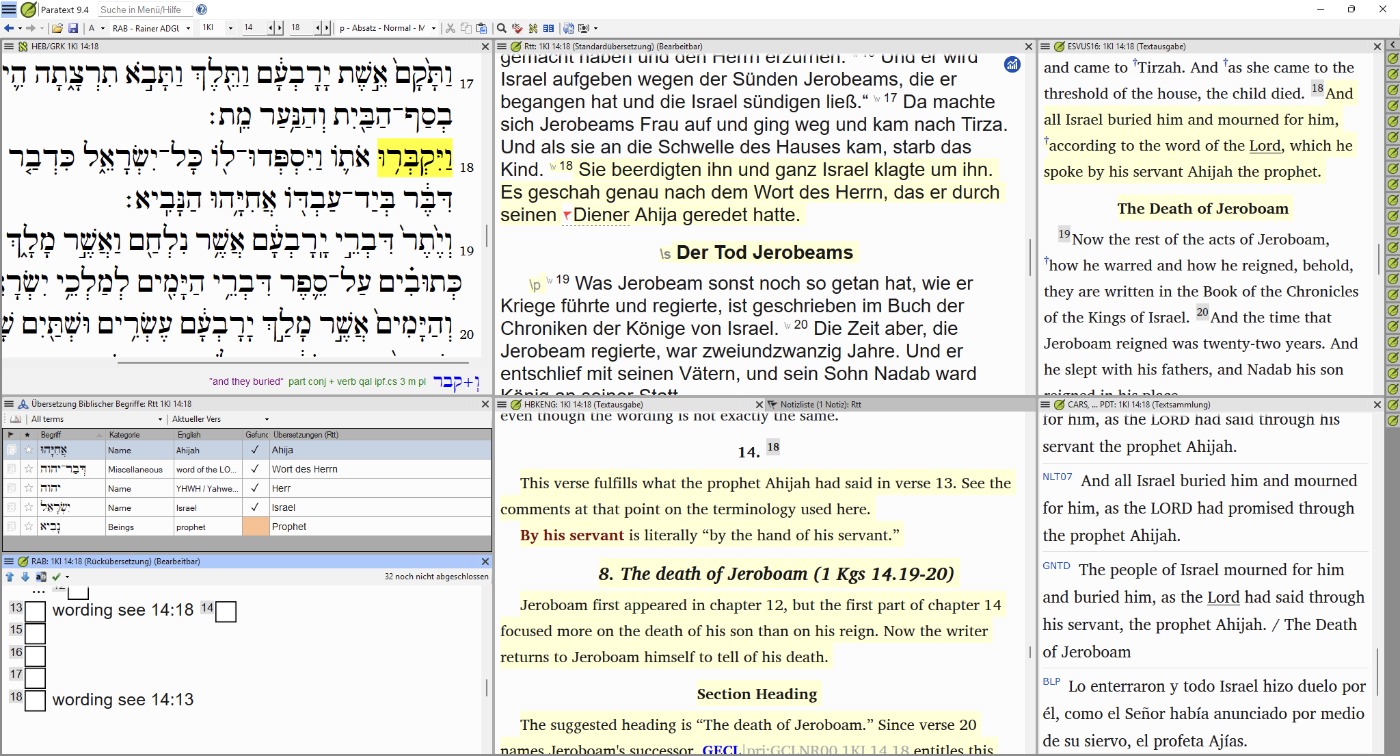This screenshot has height=756, width=1400.
Task: Click the blue up arrow in back translation
Action: [10, 576]
